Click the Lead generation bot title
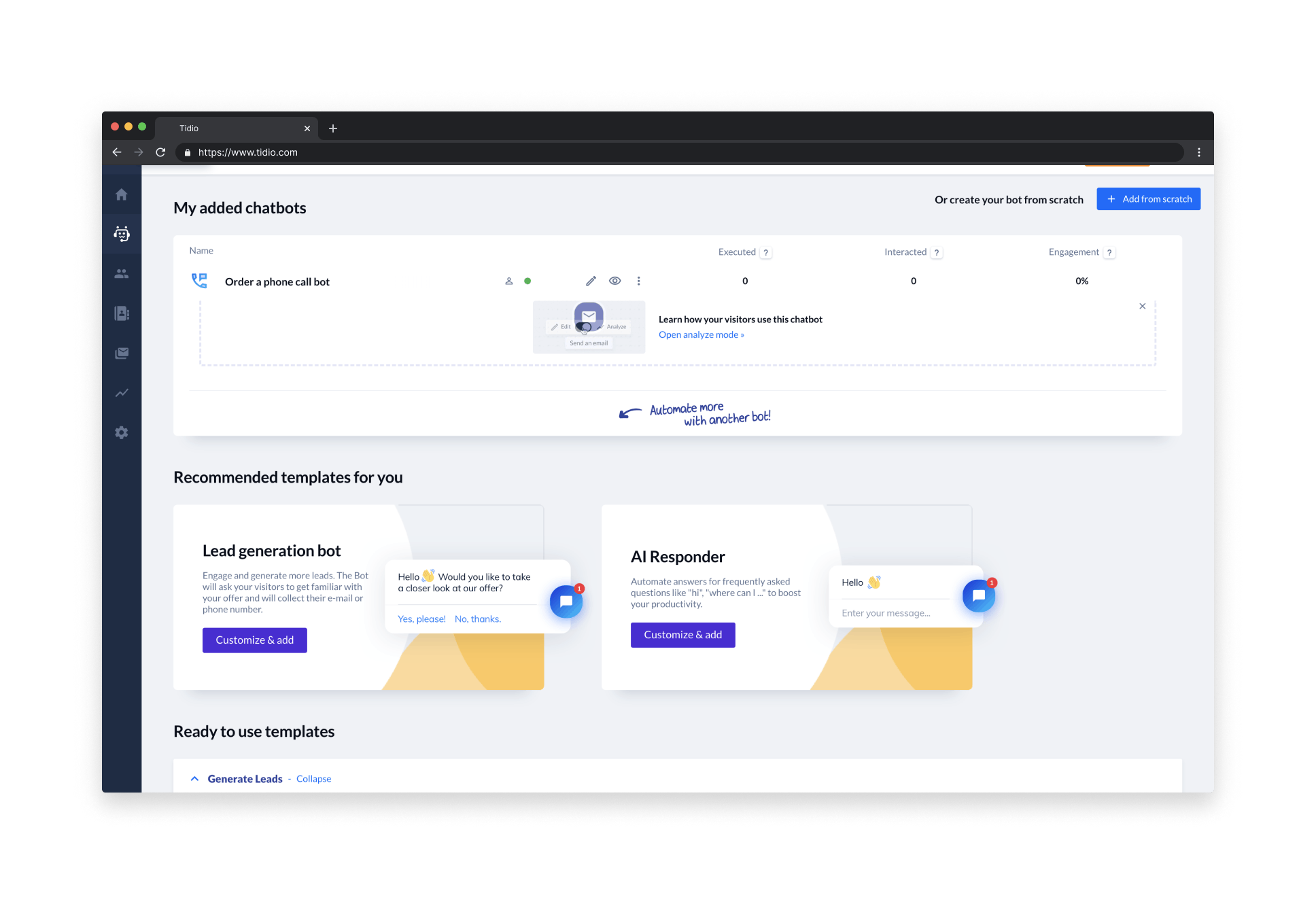The width and height of the screenshot is (1316, 904). pyautogui.click(x=271, y=551)
